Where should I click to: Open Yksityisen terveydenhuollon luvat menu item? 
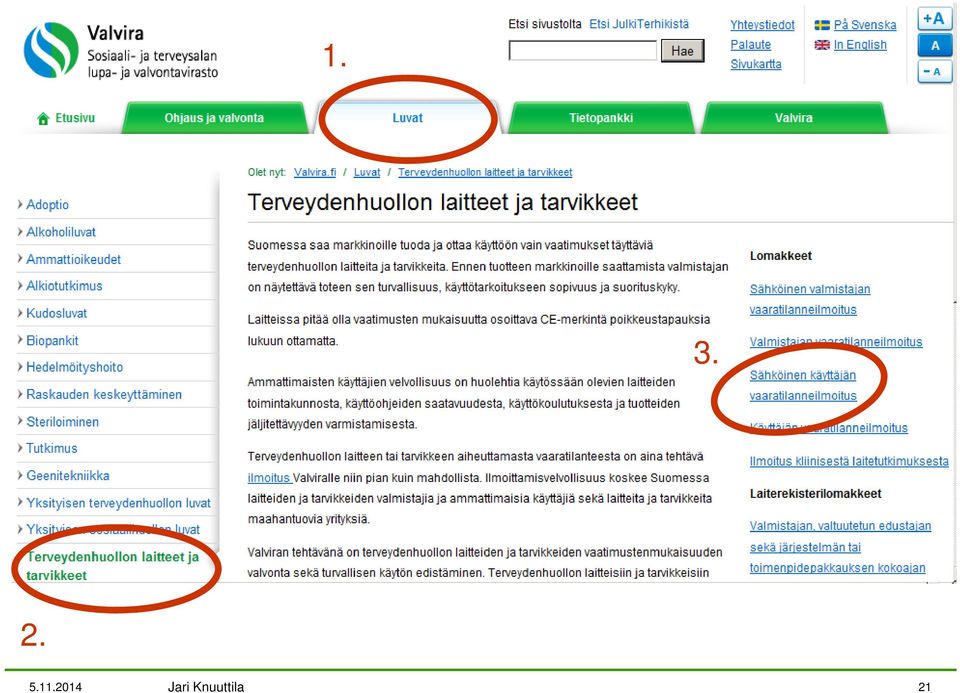click(118, 503)
